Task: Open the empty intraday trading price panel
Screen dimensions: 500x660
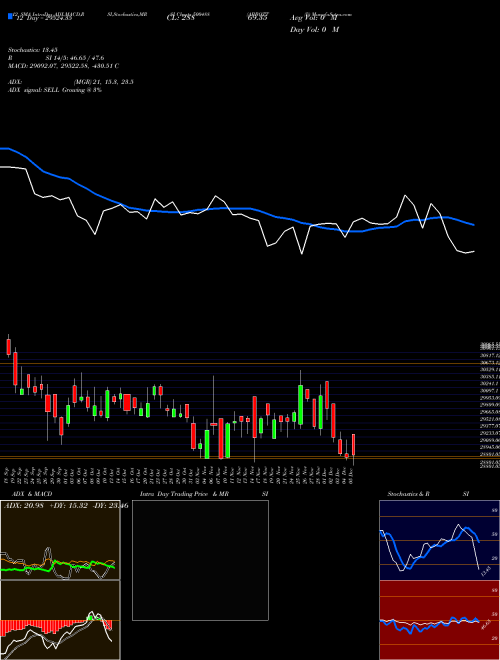Action: click(200, 560)
